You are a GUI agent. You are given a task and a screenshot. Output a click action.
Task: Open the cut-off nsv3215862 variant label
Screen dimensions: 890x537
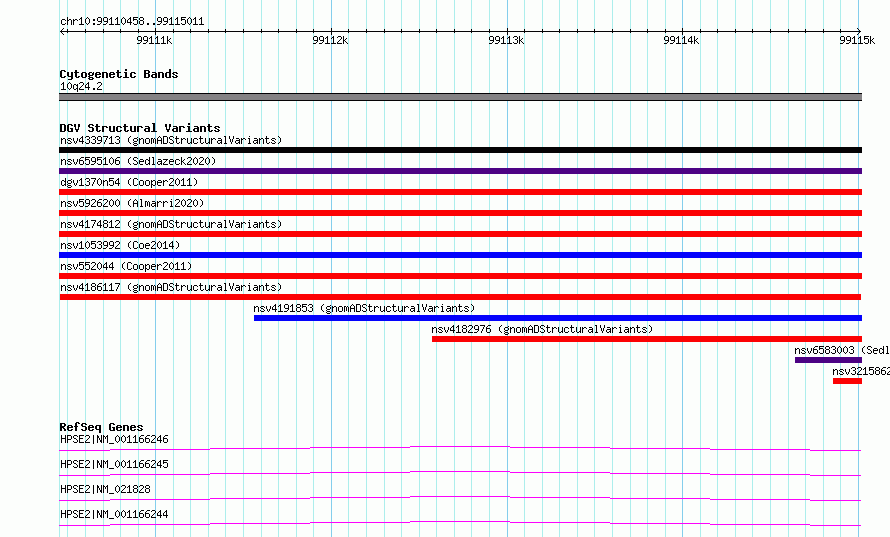click(x=861, y=371)
